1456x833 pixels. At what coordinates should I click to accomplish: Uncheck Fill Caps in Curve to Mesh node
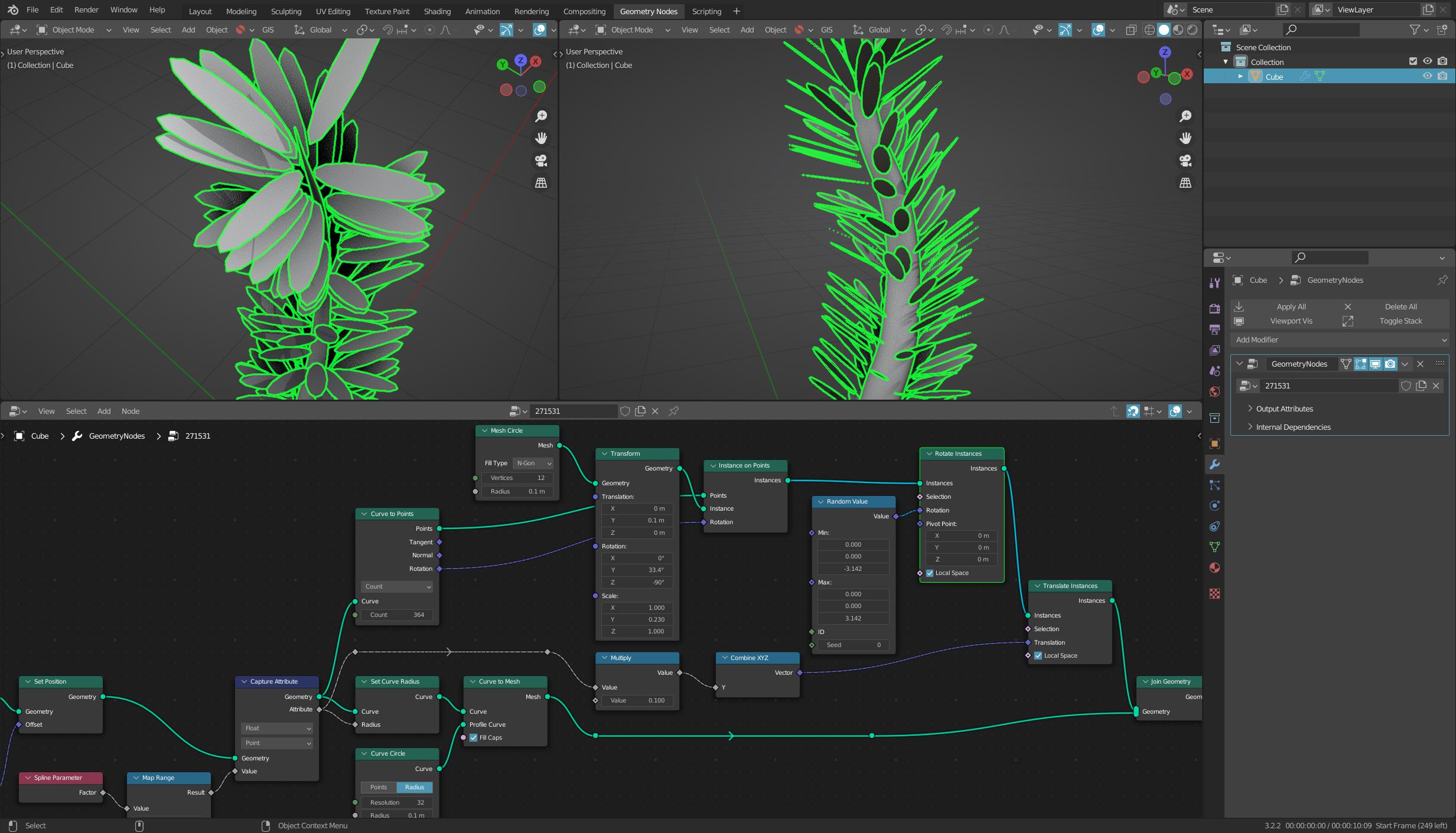[x=474, y=738]
